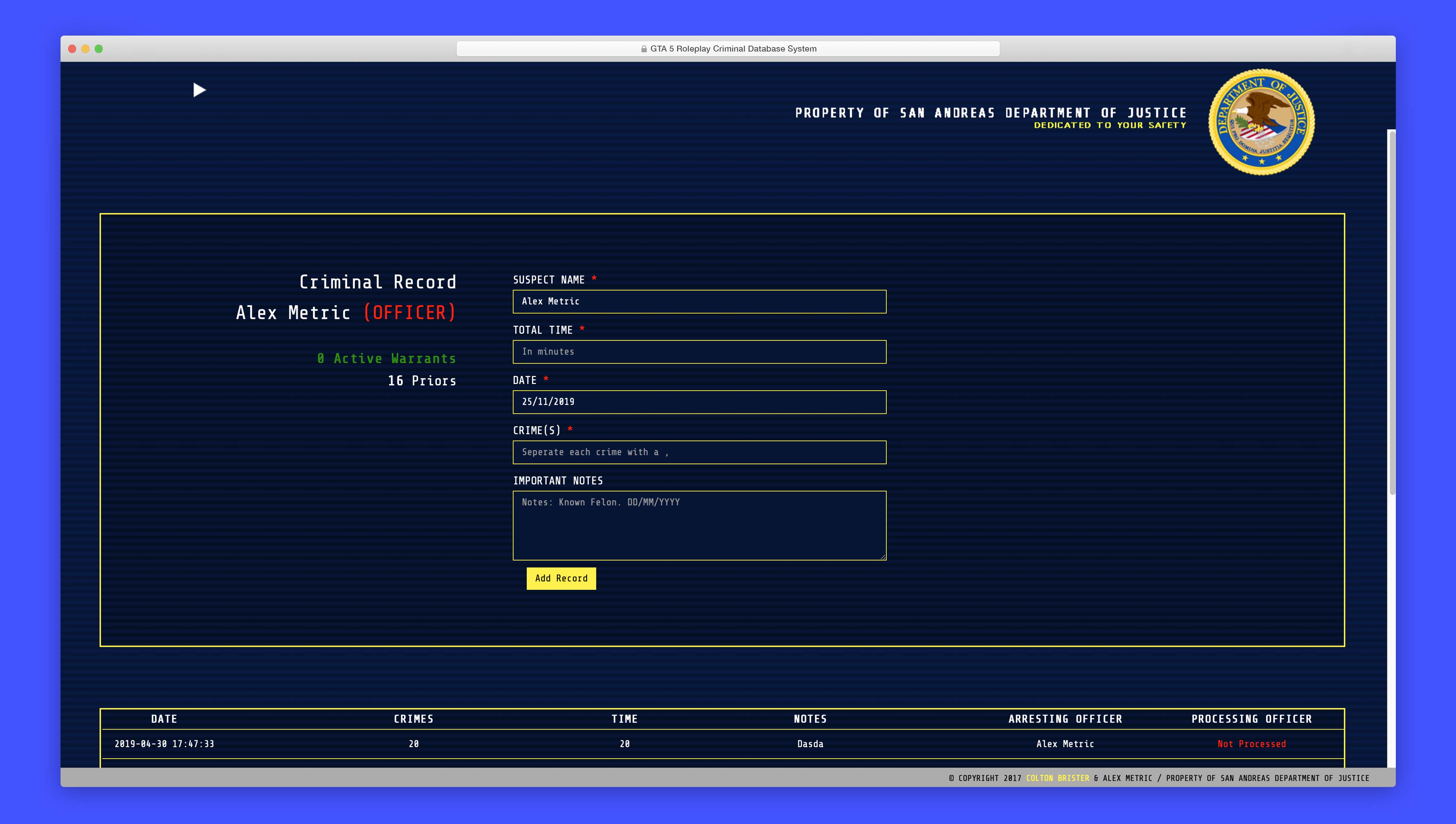Click the TOTAL TIME field label

[x=543, y=330]
